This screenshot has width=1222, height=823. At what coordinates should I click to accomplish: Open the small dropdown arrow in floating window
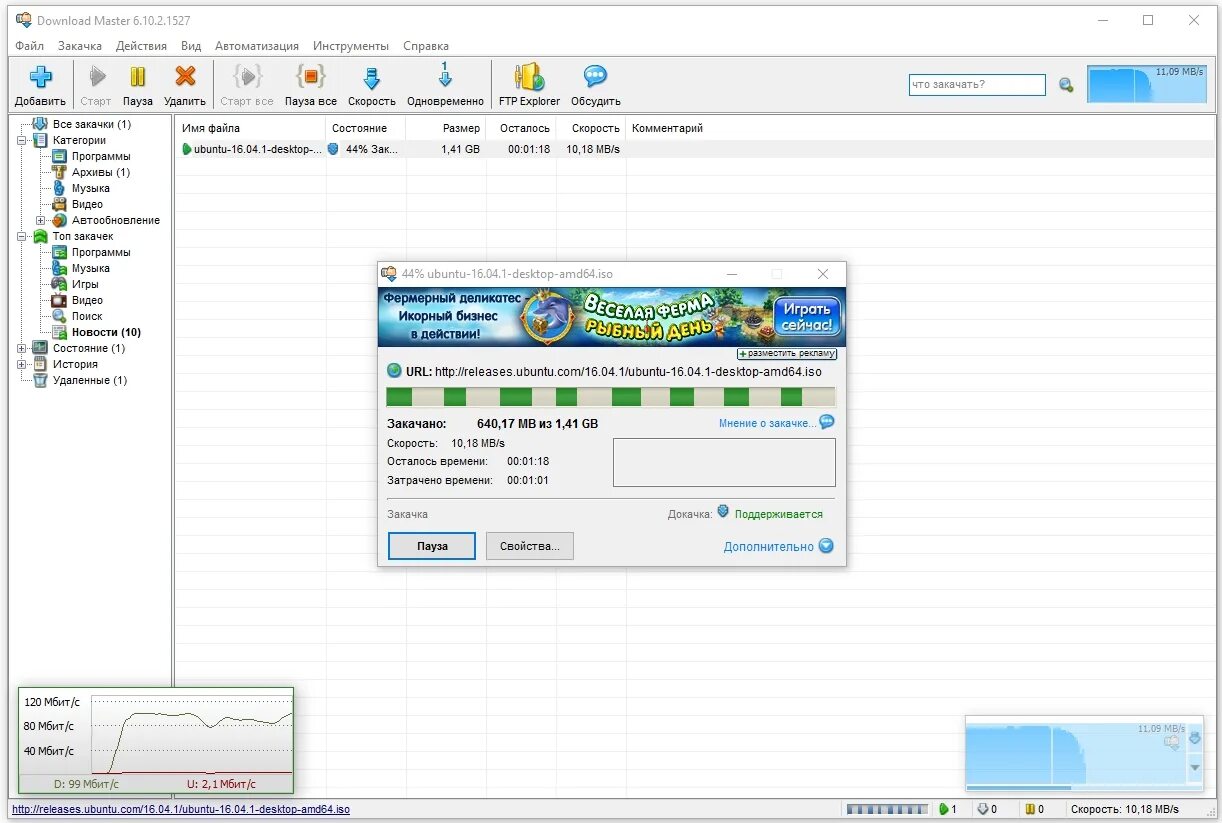pyautogui.click(x=1194, y=768)
